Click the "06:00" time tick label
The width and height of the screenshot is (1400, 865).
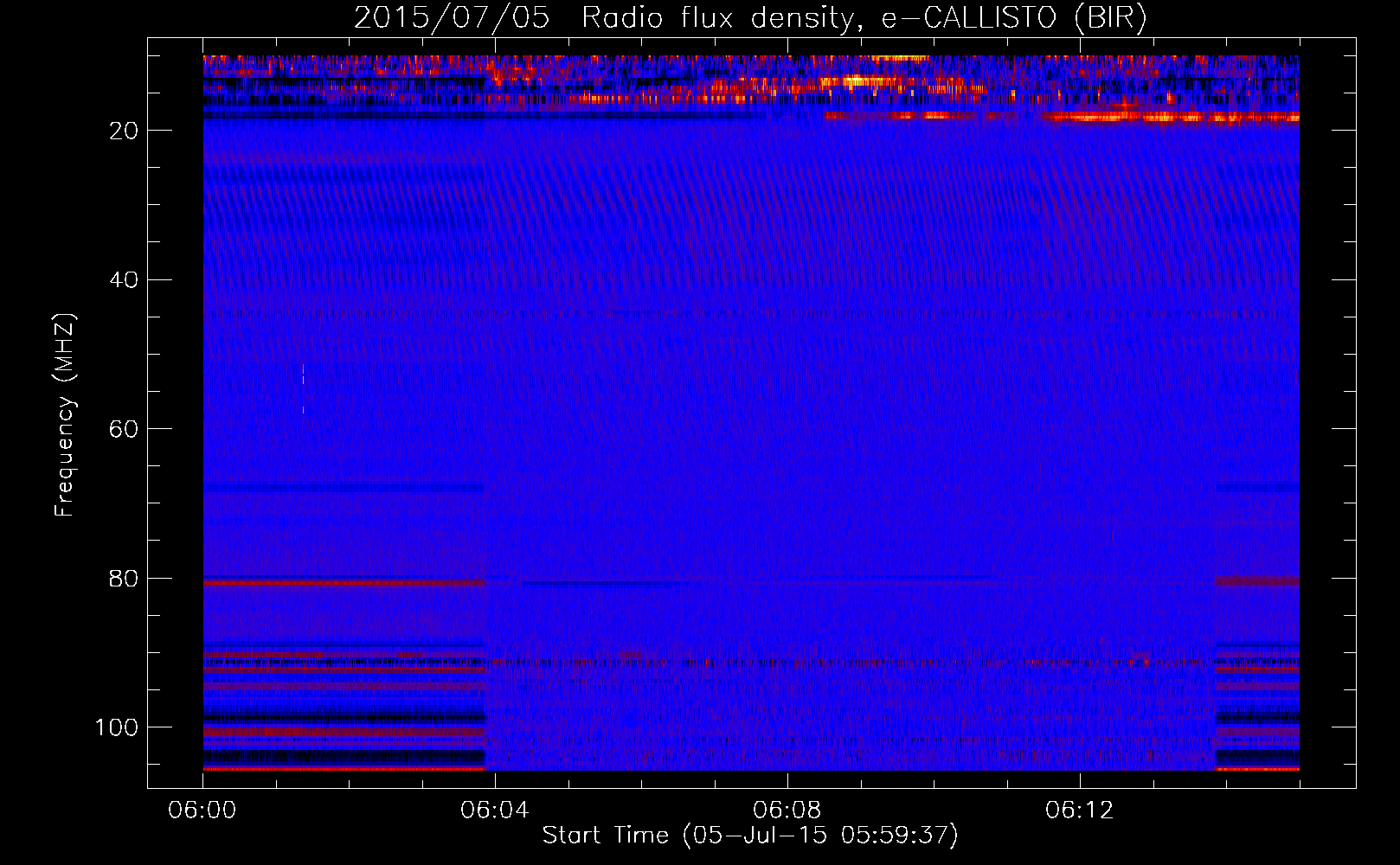(x=202, y=811)
